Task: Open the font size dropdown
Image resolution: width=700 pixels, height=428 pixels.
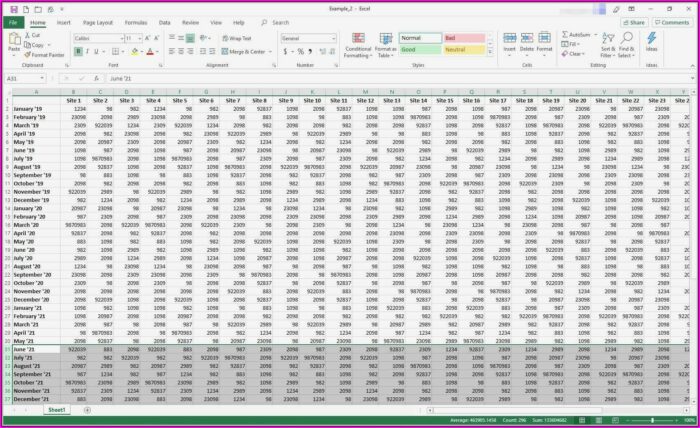Action: (x=140, y=38)
